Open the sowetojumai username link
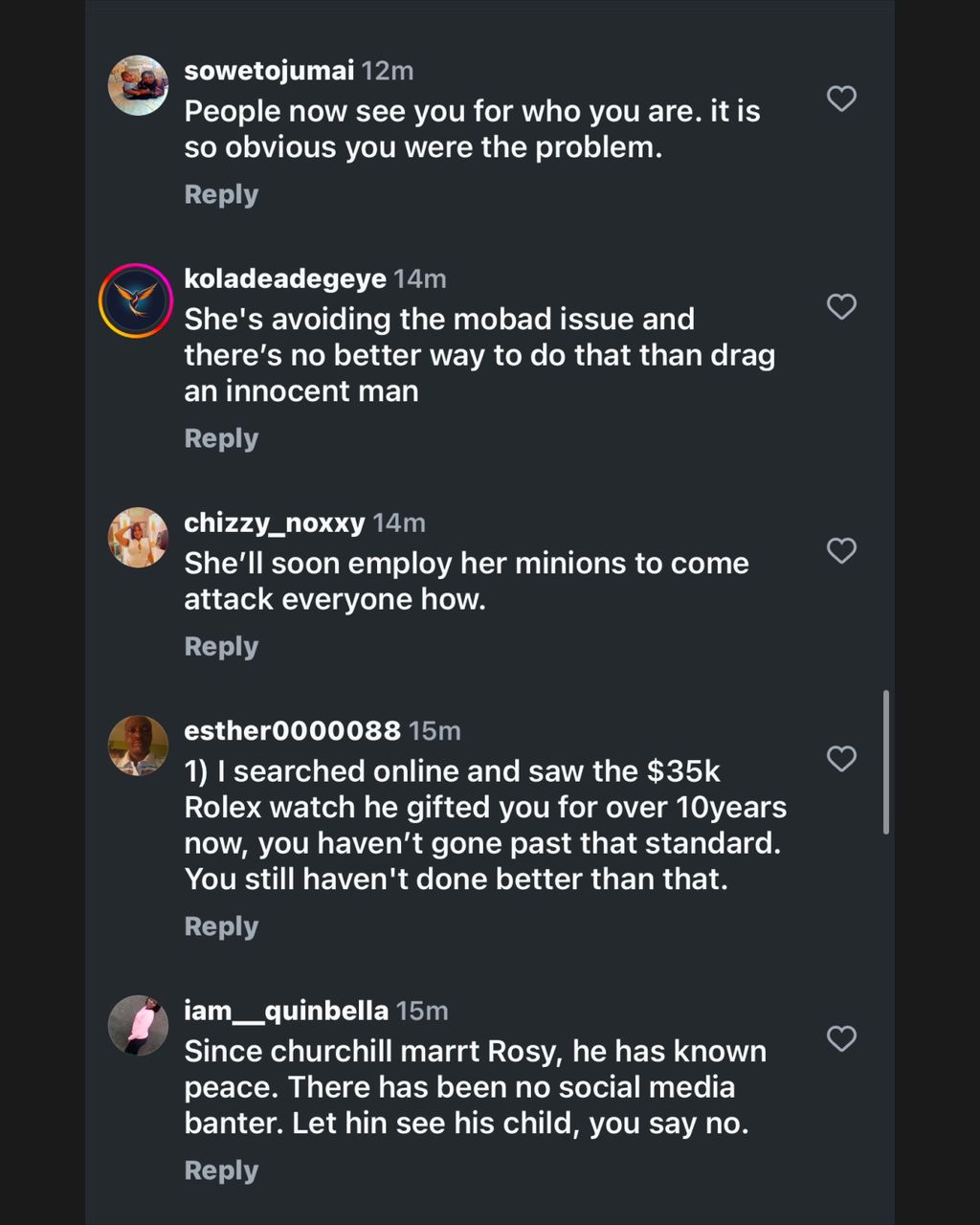The height and width of the screenshot is (1225, 980). coord(269,71)
